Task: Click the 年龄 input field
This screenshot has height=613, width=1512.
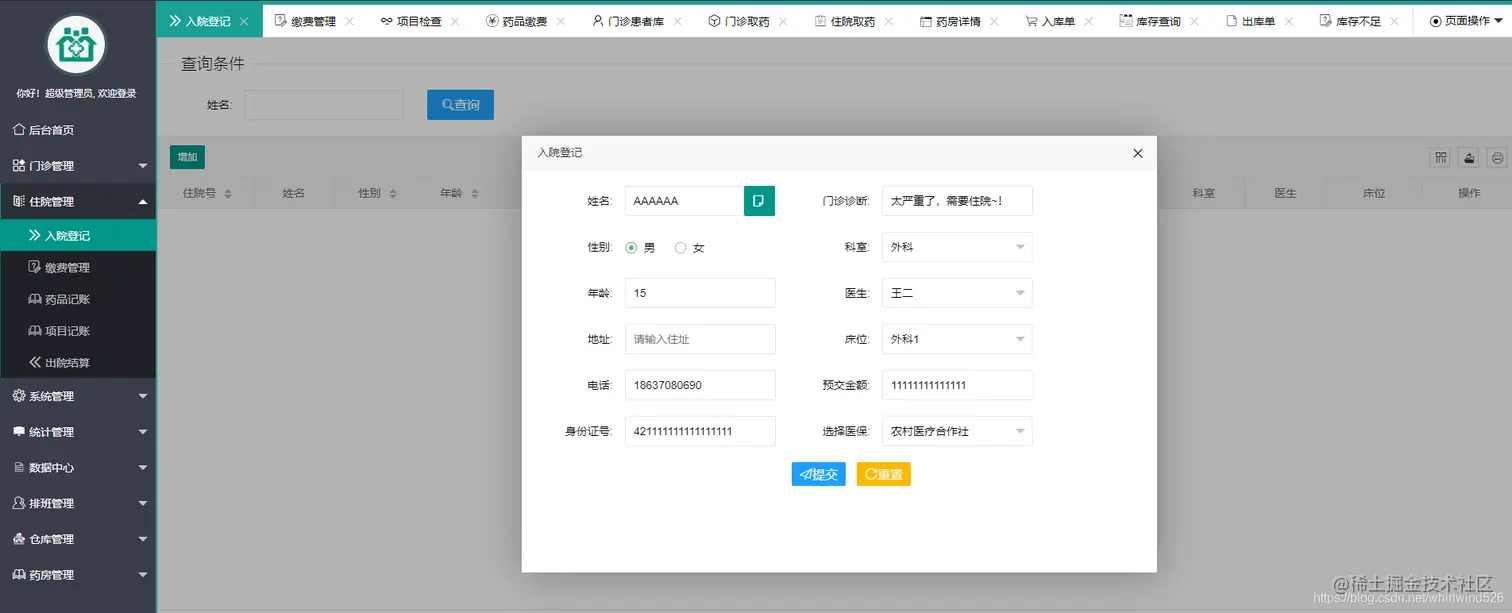Action: tap(700, 293)
